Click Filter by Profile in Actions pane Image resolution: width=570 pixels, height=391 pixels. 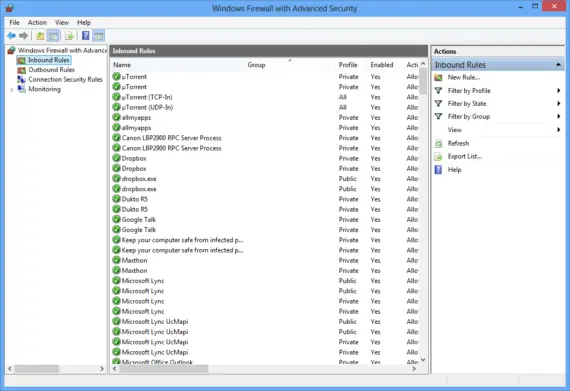click(x=469, y=90)
